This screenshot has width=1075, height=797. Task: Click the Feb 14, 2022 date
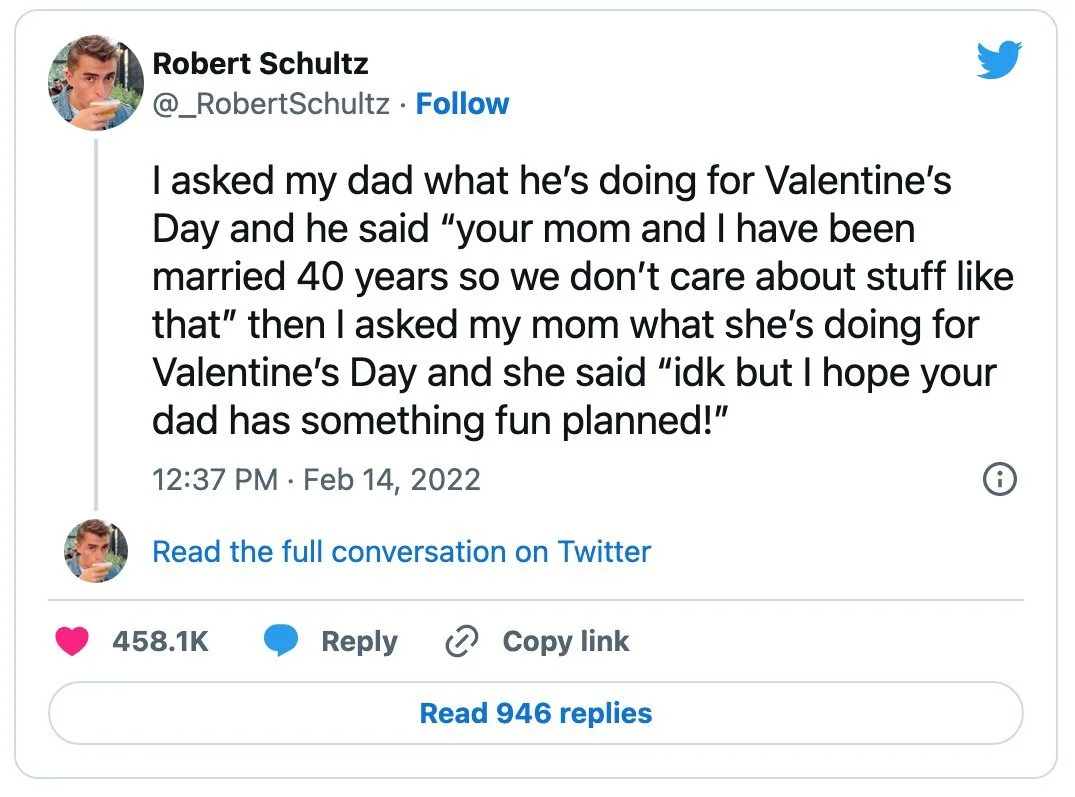pyautogui.click(x=391, y=480)
